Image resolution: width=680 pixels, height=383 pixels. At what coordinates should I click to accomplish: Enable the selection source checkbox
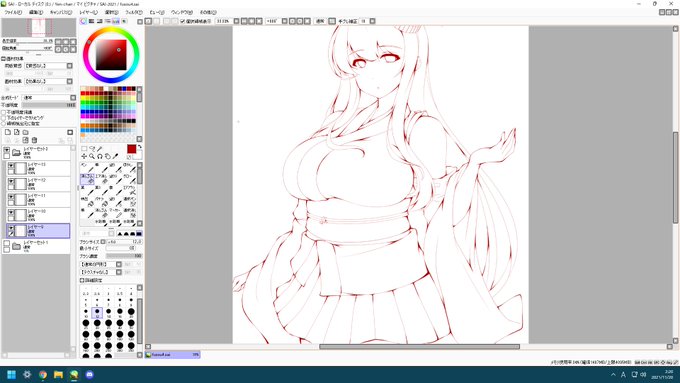click(3, 123)
